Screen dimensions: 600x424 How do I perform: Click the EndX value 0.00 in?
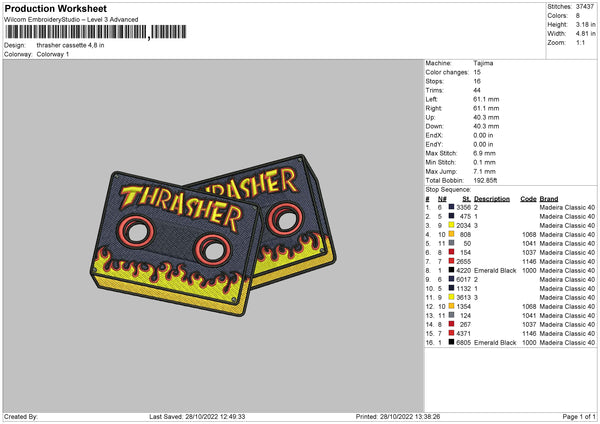[x=483, y=135]
